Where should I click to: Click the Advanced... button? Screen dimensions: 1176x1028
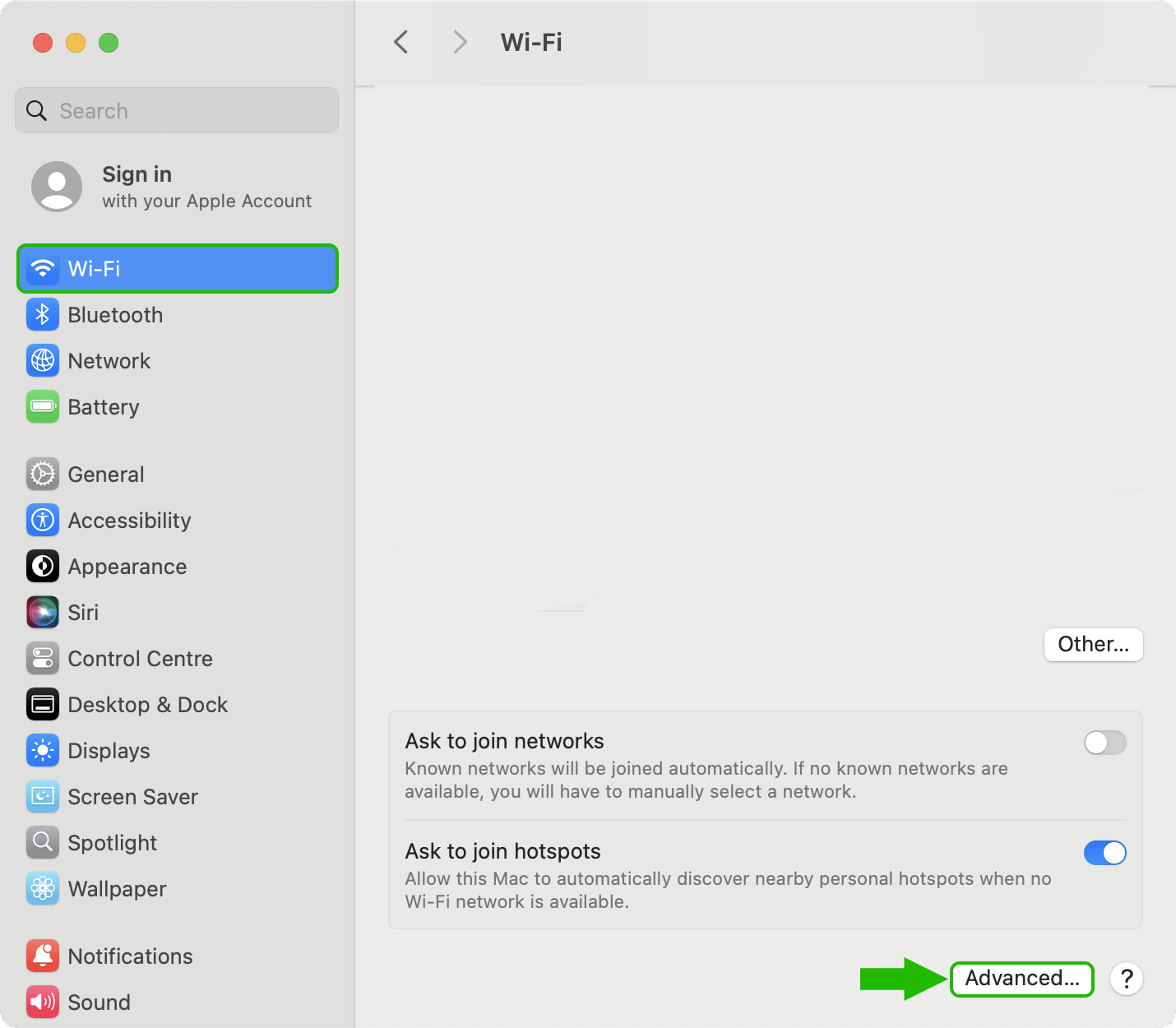[1021, 979]
